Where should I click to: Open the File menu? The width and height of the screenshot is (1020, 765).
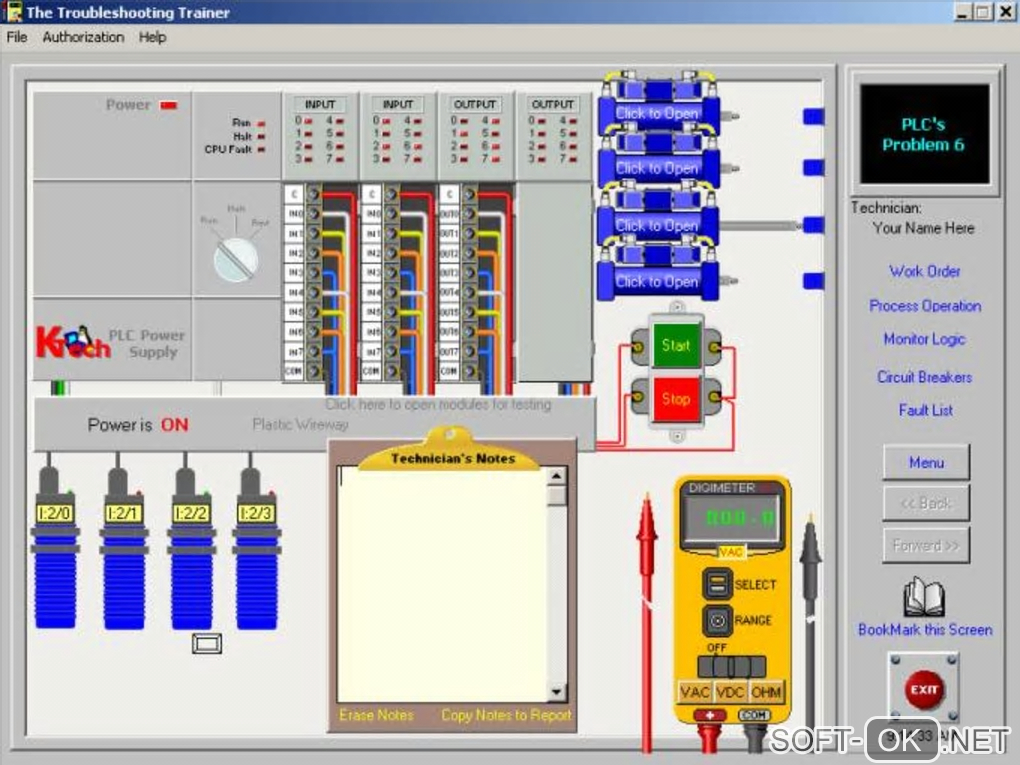click(x=17, y=37)
